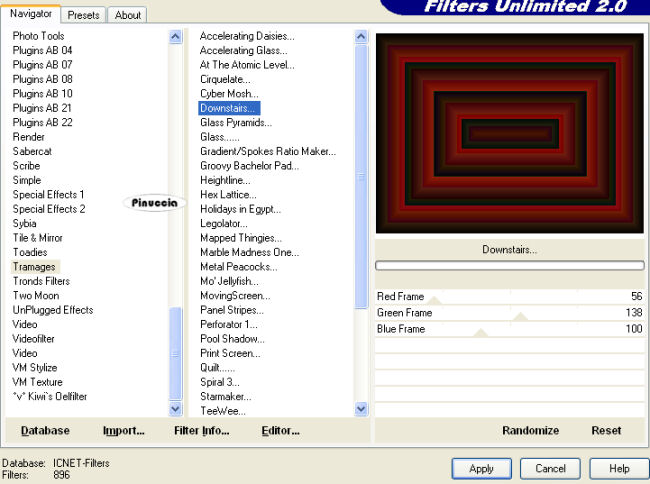Open the Import... dialog
Viewport: 650px width, 484px height.
pos(124,431)
